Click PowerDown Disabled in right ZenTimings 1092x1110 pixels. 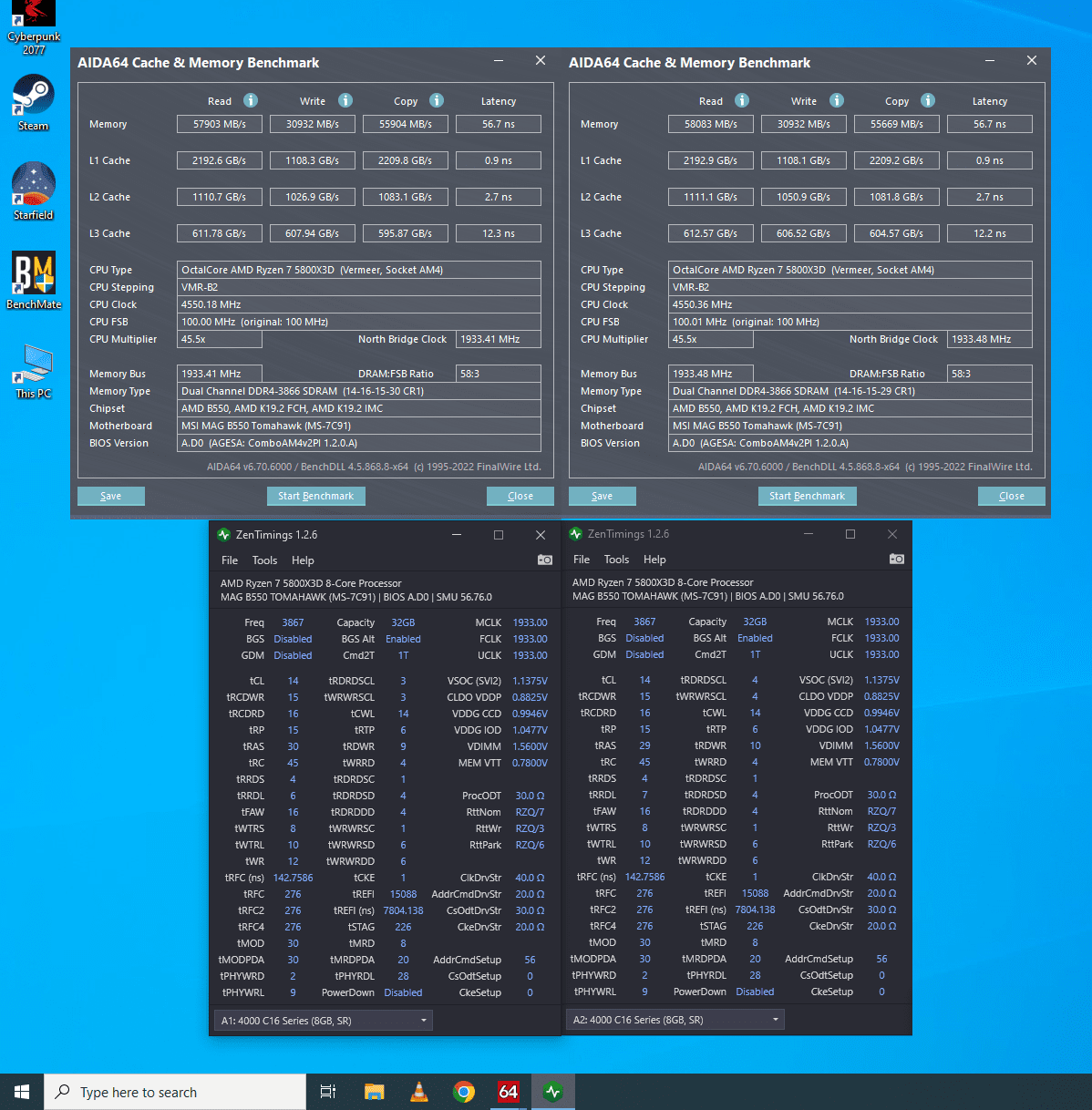pos(755,992)
